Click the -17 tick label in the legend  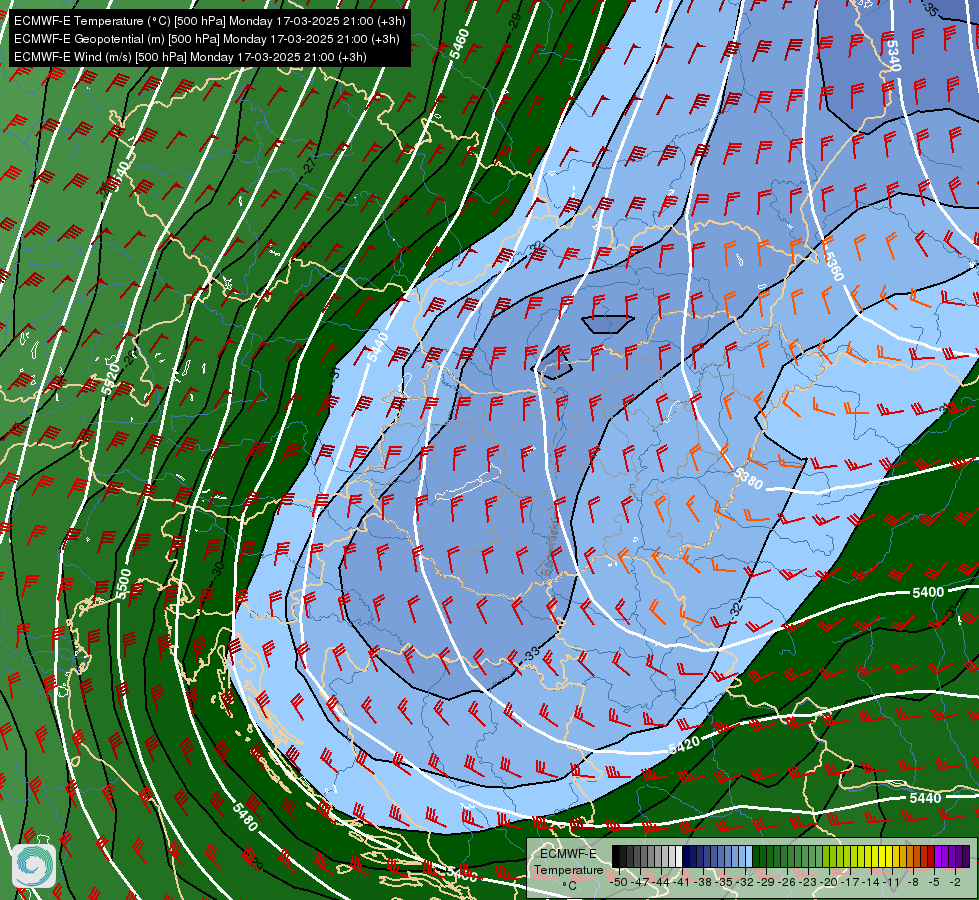click(850, 883)
